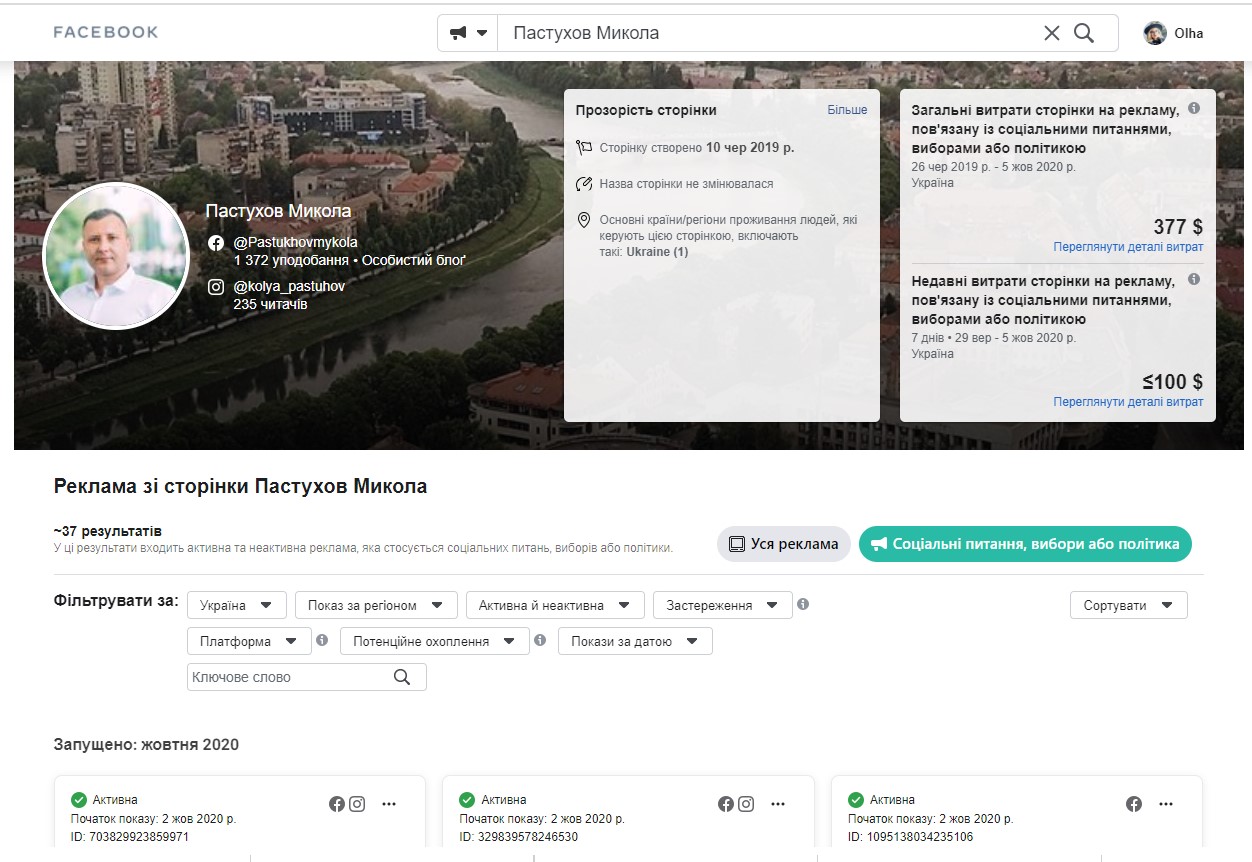
Task: Switch to the Уся реклама tab
Action: [784, 544]
